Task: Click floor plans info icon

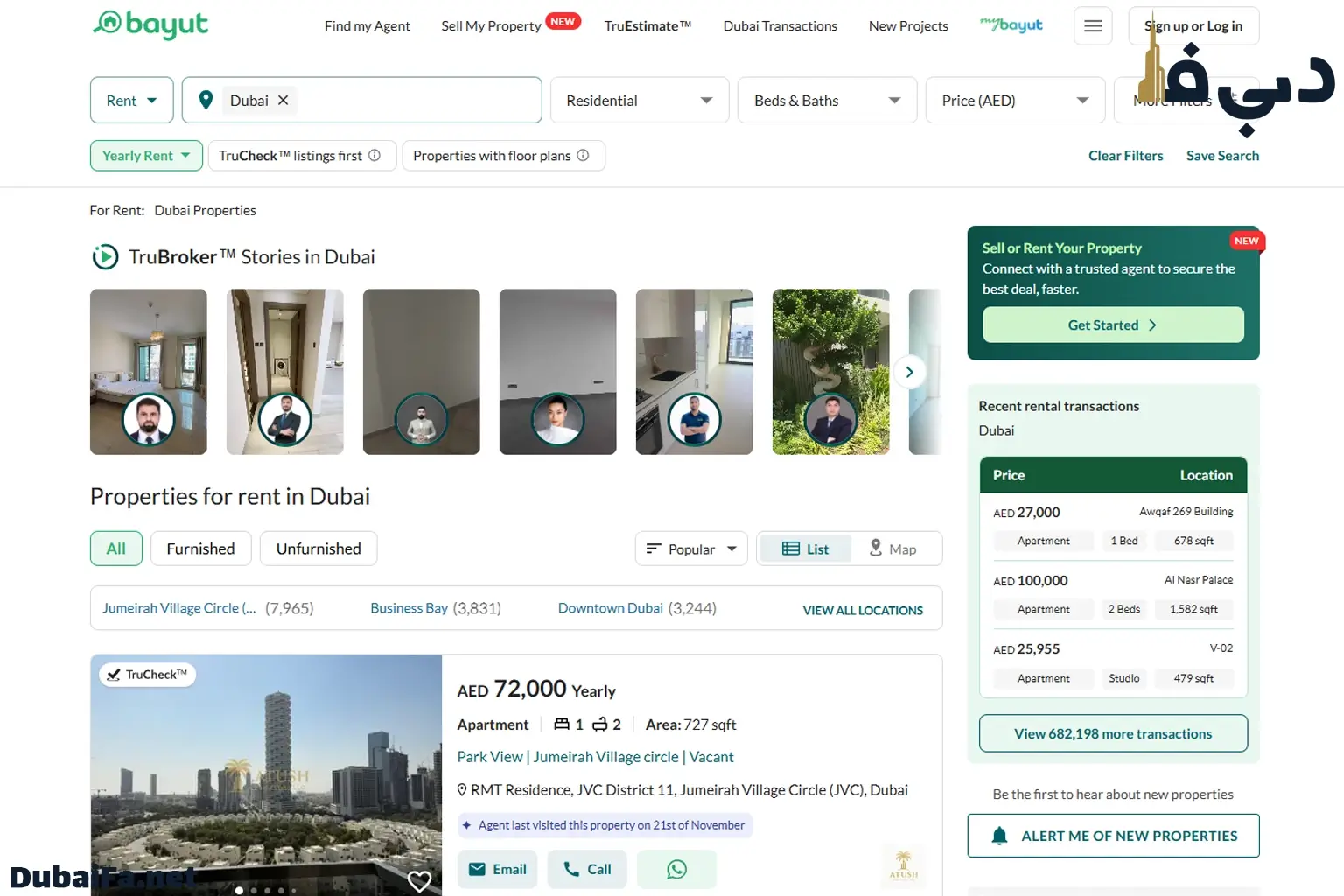Action: click(x=584, y=156)
